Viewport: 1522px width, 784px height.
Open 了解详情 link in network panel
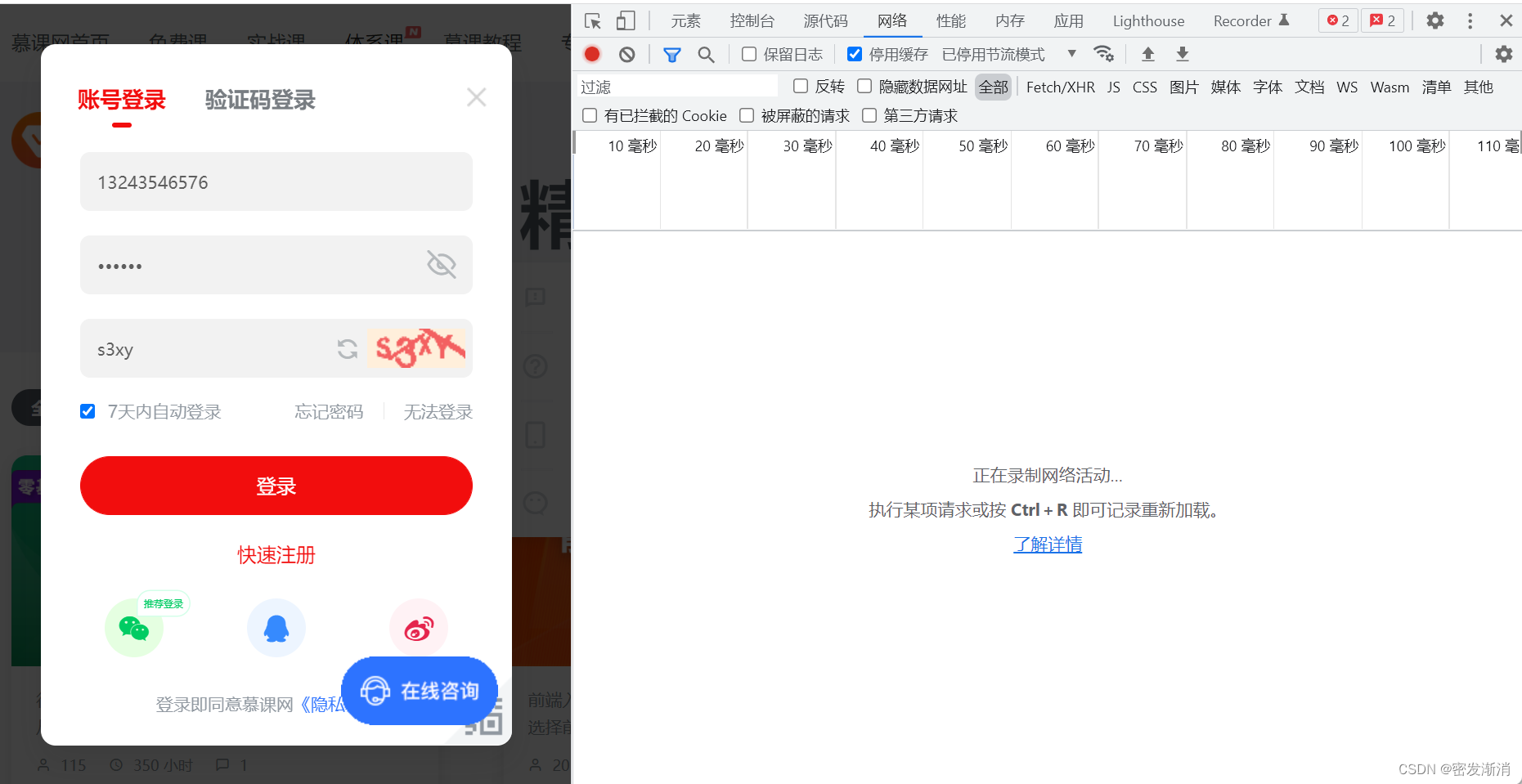pos(1048,544)
